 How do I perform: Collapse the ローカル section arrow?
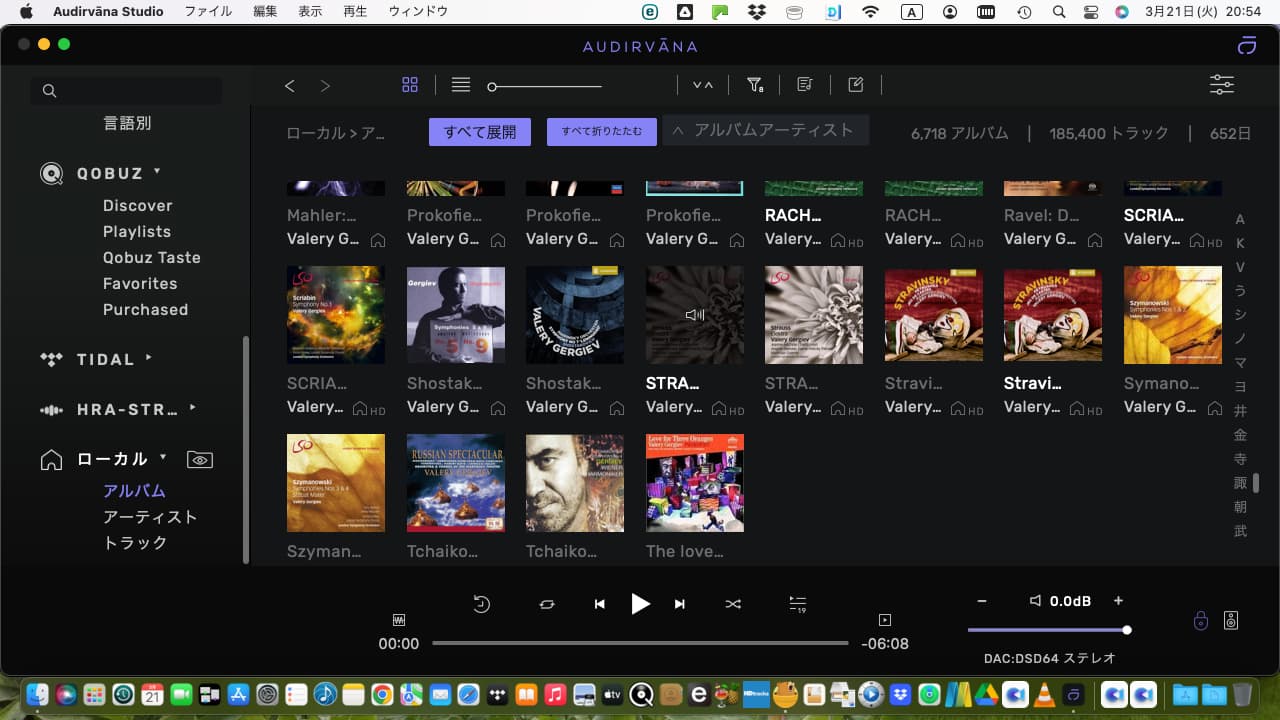pos(162,457)
